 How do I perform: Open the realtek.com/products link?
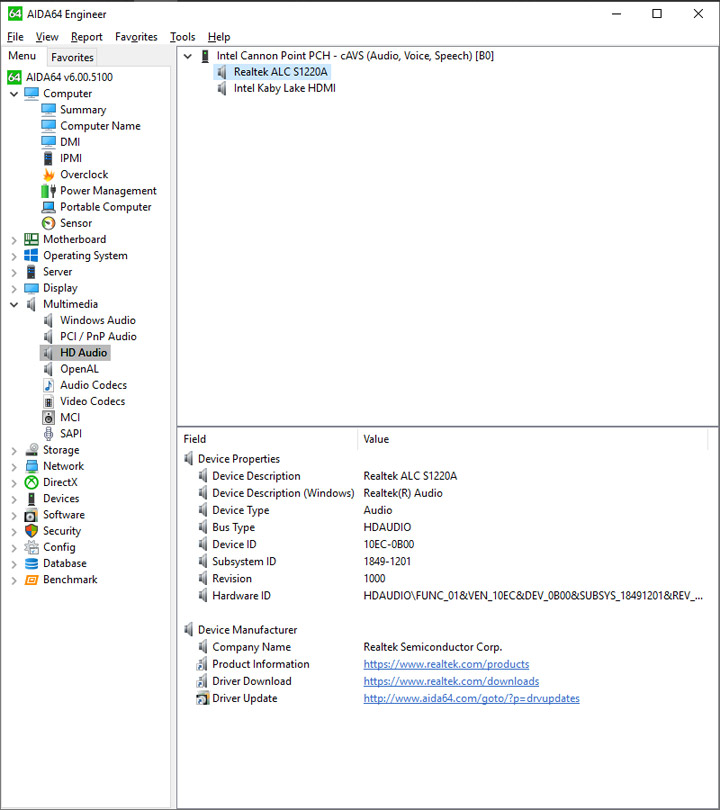[446, 664]
